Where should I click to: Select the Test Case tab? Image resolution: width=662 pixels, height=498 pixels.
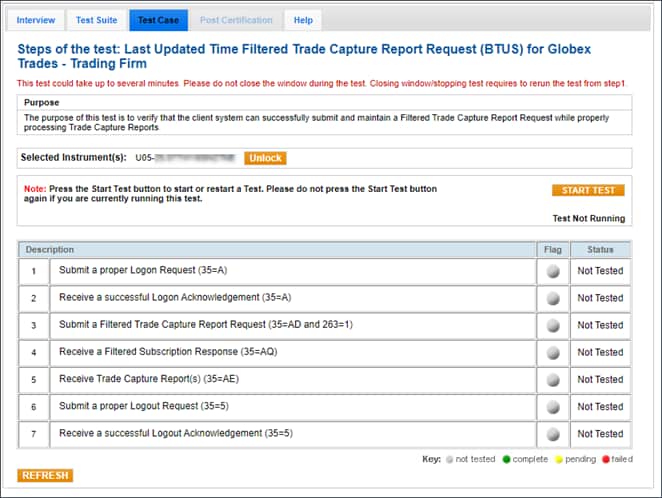pyautogui.click(x=158, y=20)
